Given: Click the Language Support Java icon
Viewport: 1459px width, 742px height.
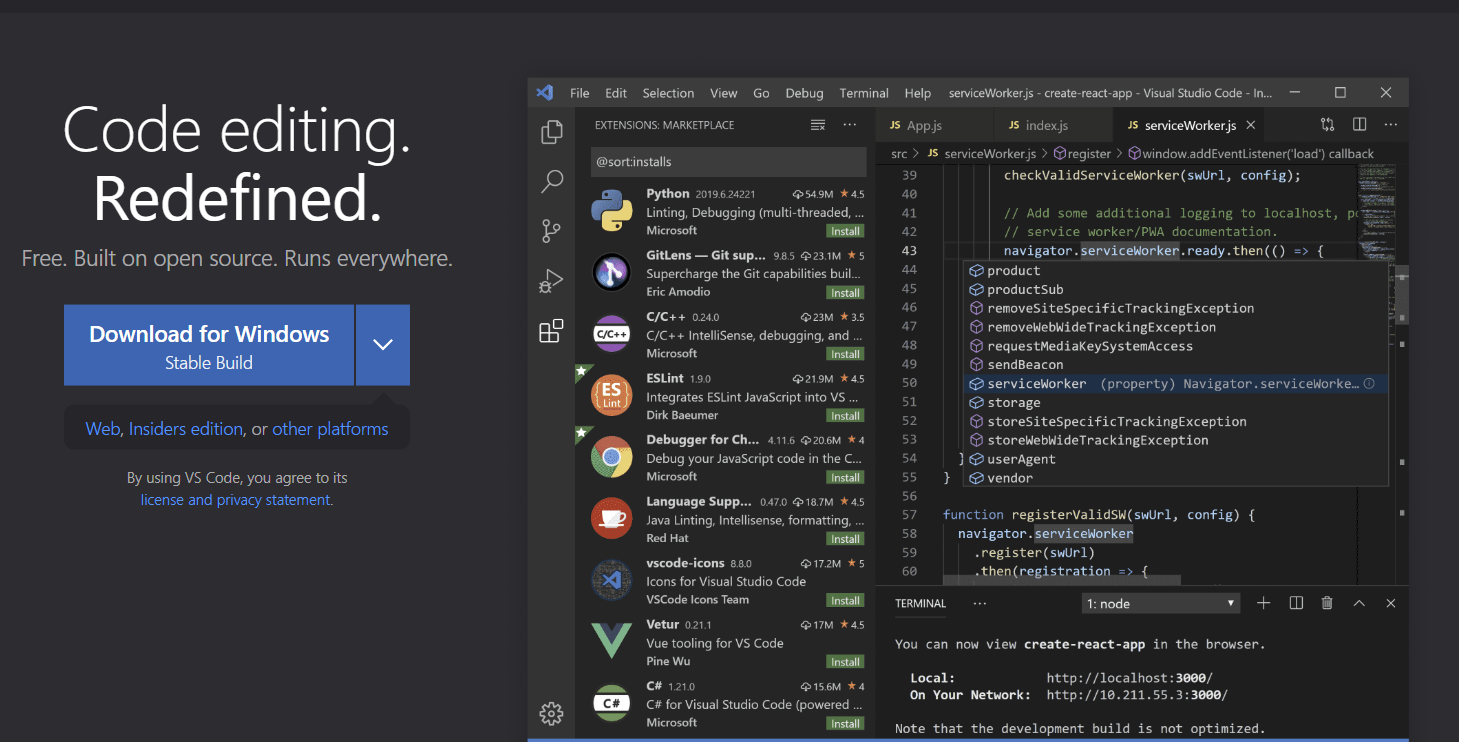Looking at the screenshot, I should (611, 518).
